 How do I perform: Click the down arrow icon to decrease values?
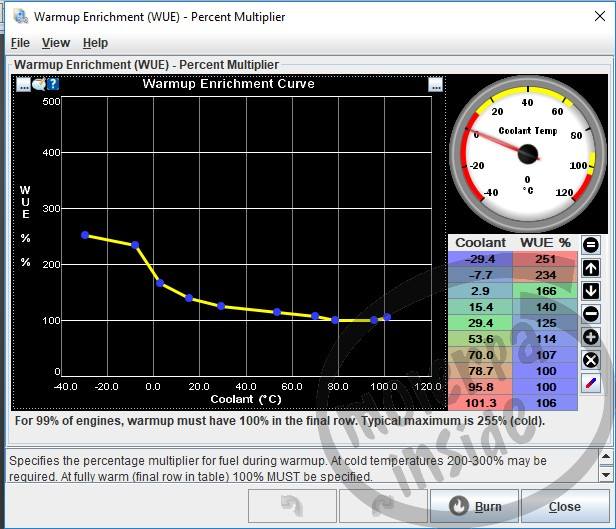pos(590,291)
